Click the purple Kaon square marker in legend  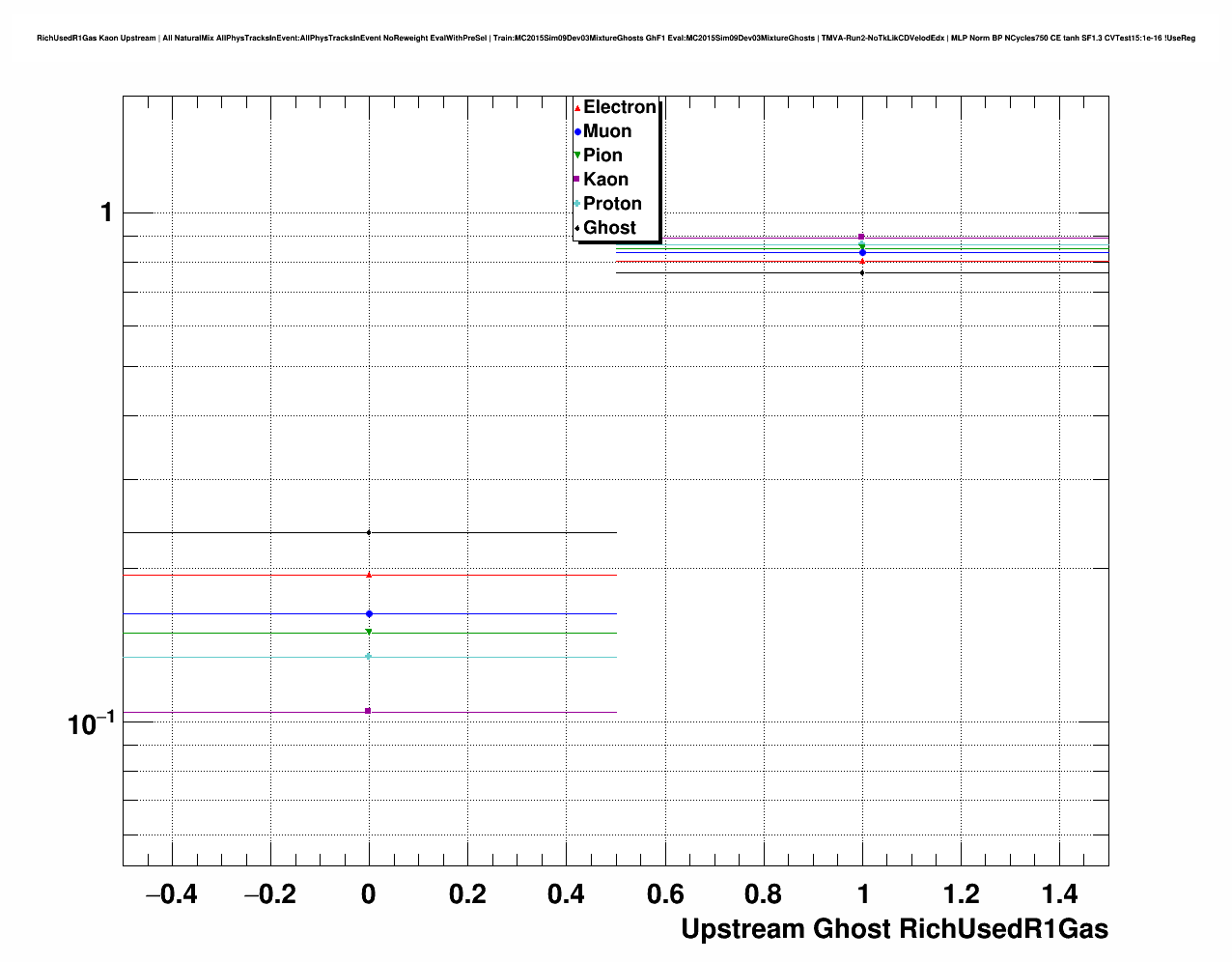click(577, 180)
